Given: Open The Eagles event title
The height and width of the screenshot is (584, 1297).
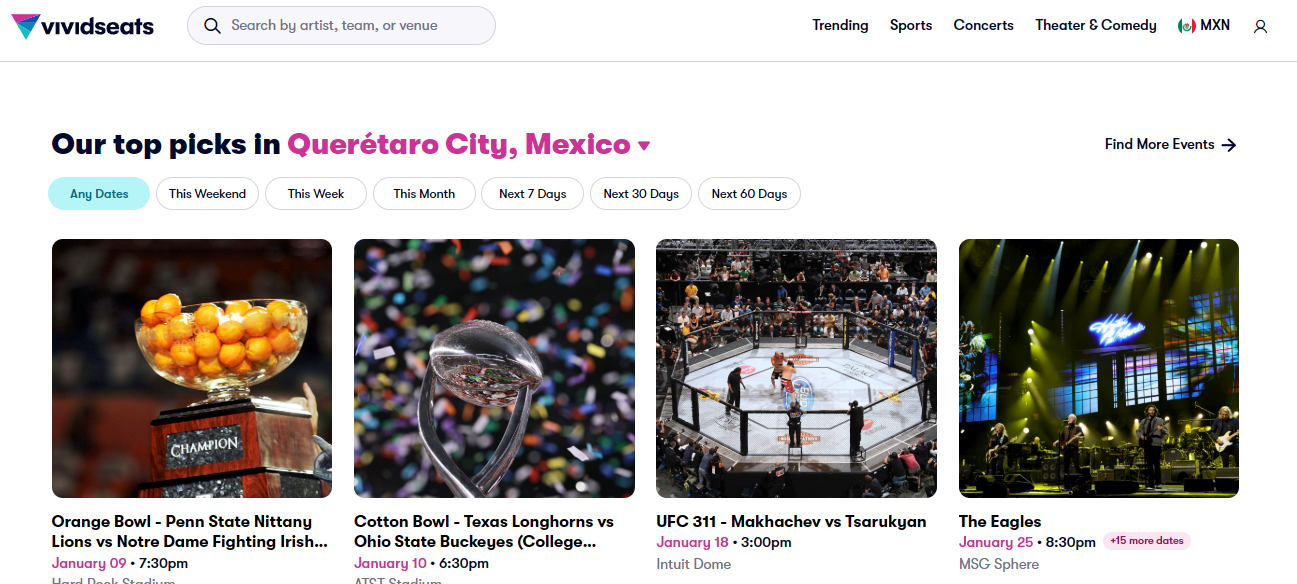Looking at the screenshot, I should 999,521.
